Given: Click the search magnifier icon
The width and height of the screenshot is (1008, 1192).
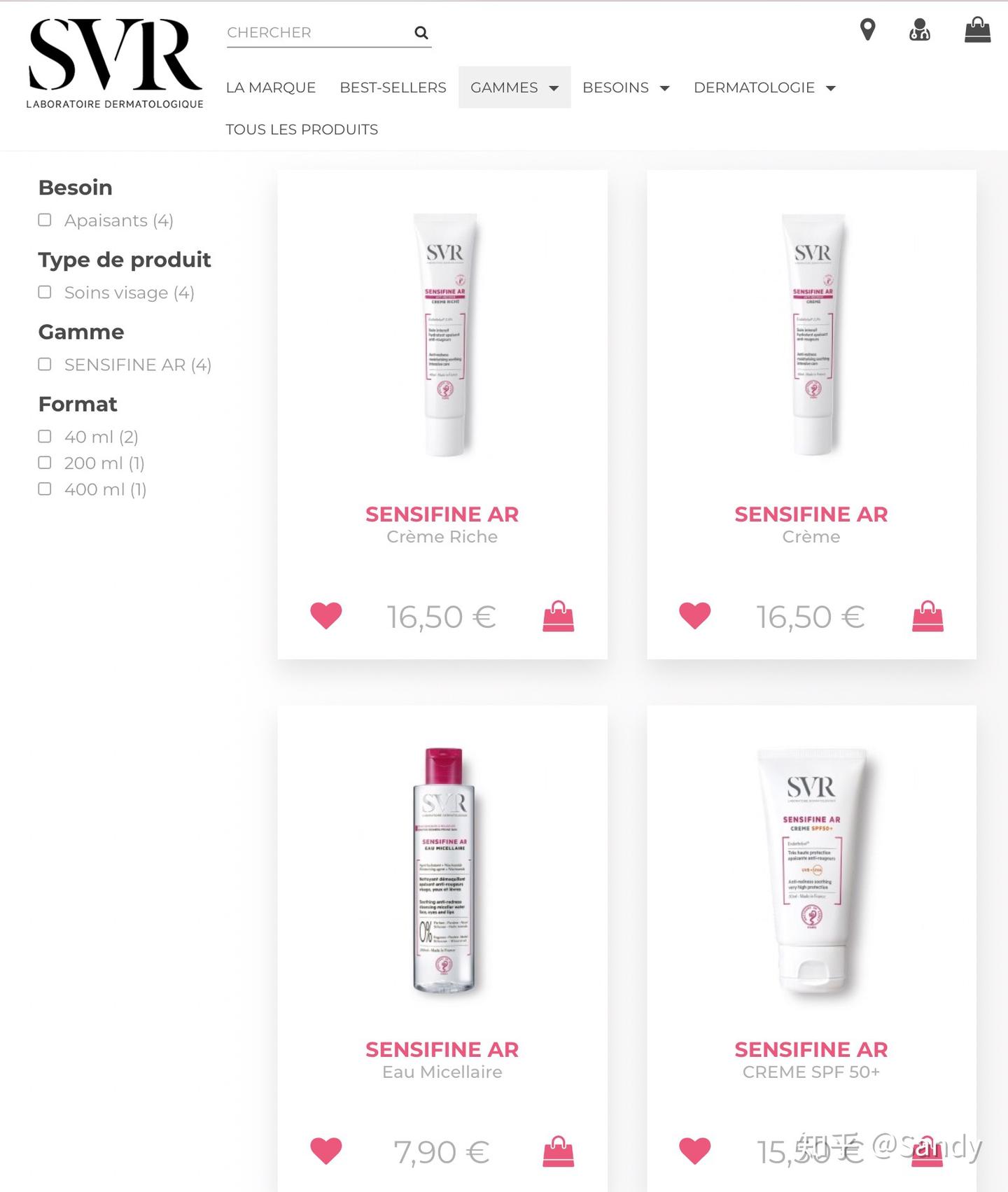Looking at the screenshot, I should point(421,32).
